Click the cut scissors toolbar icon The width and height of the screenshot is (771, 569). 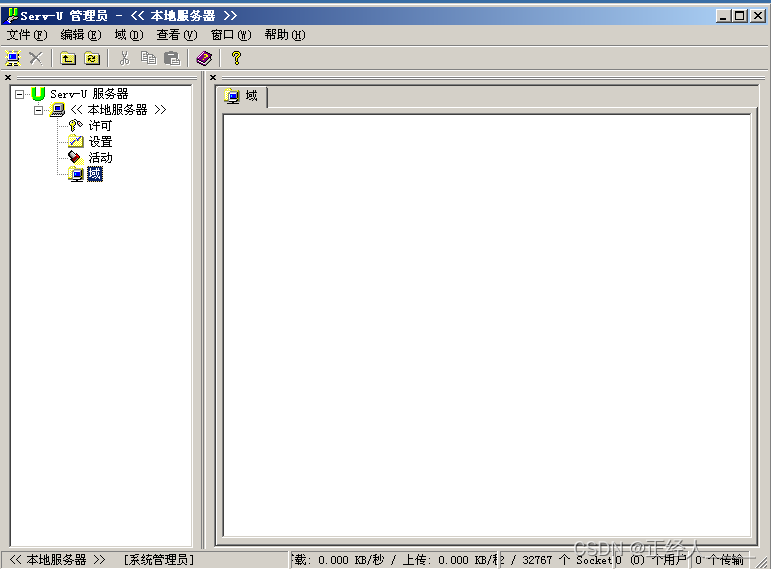coord(124,58)
